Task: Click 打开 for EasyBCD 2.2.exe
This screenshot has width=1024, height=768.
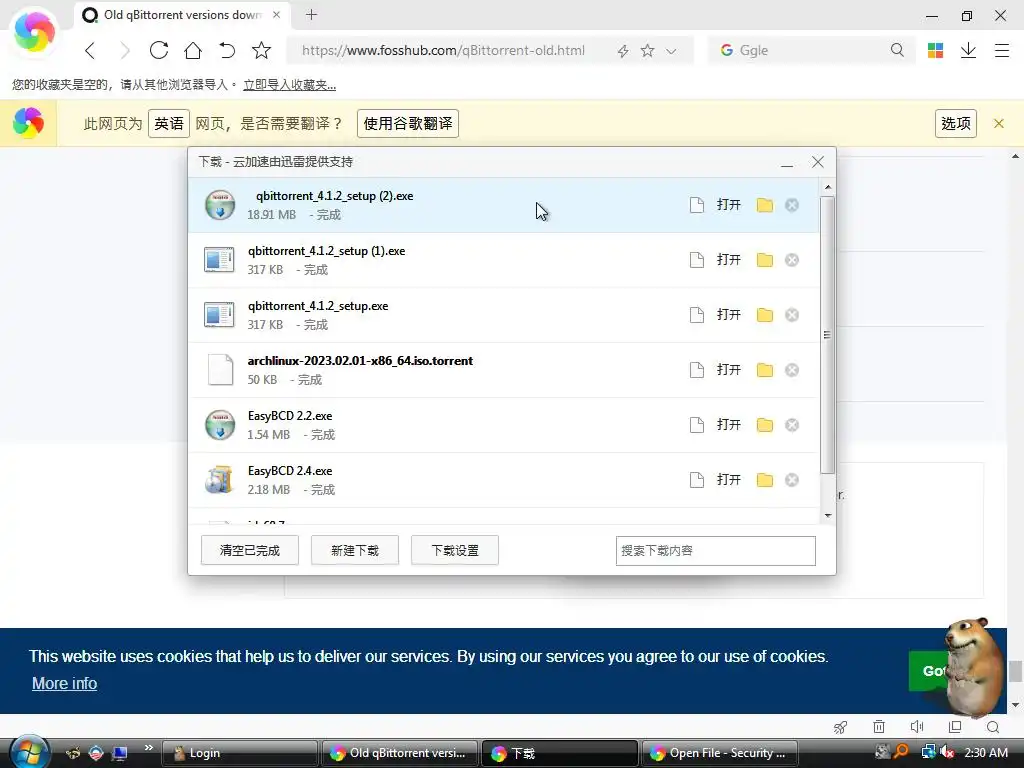Action: point(729,425)
